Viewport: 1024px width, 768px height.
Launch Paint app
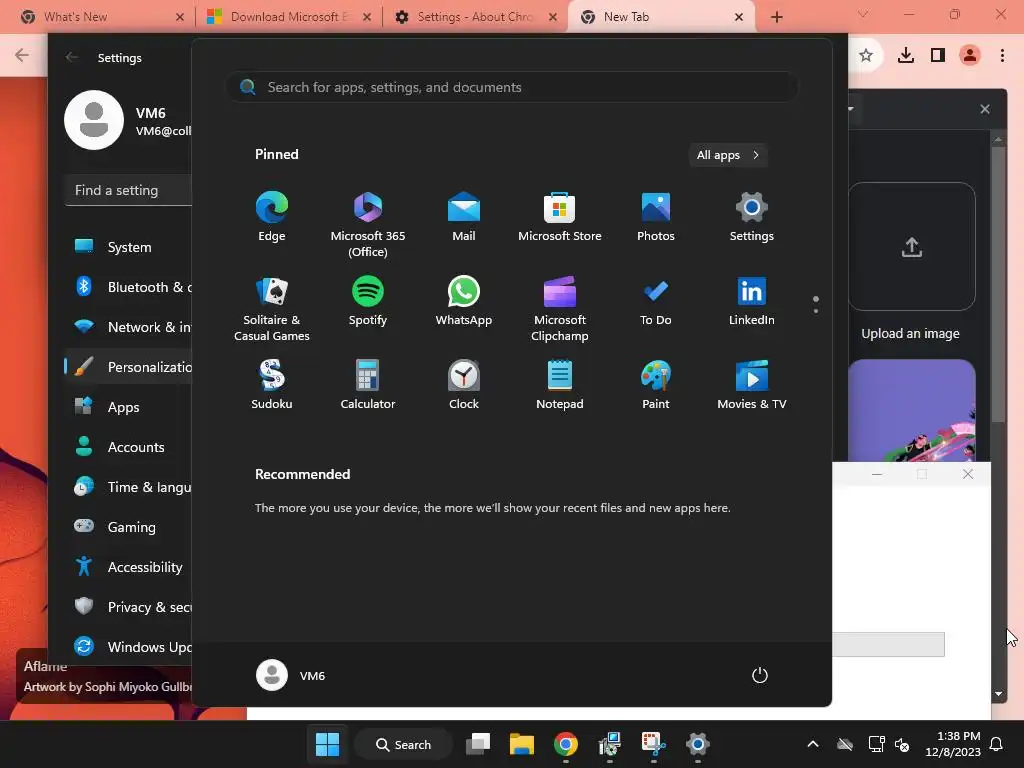point(656,385)
